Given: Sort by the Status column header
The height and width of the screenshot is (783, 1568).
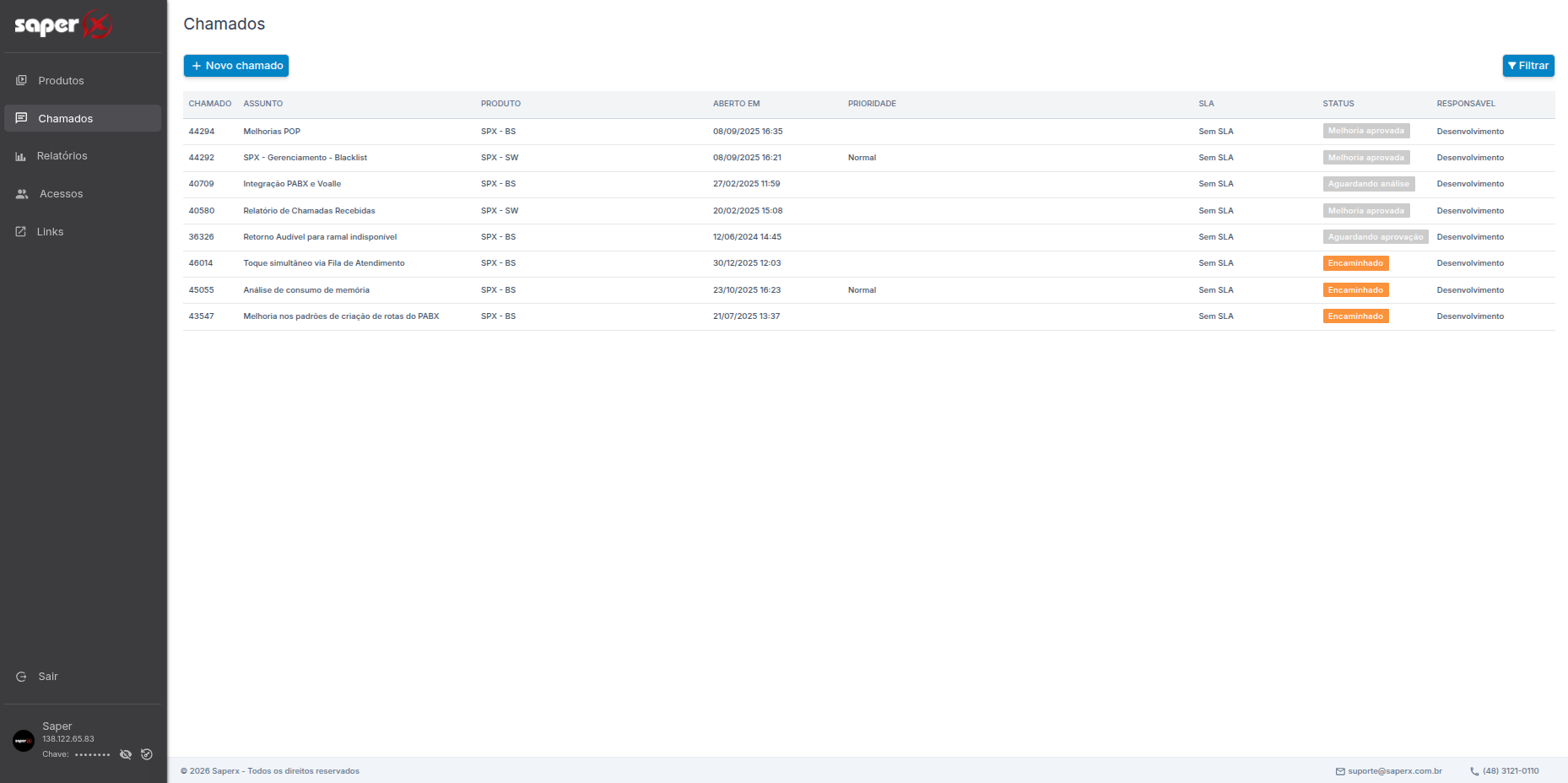Looking at the screenshot, I should click(1338, 104).
